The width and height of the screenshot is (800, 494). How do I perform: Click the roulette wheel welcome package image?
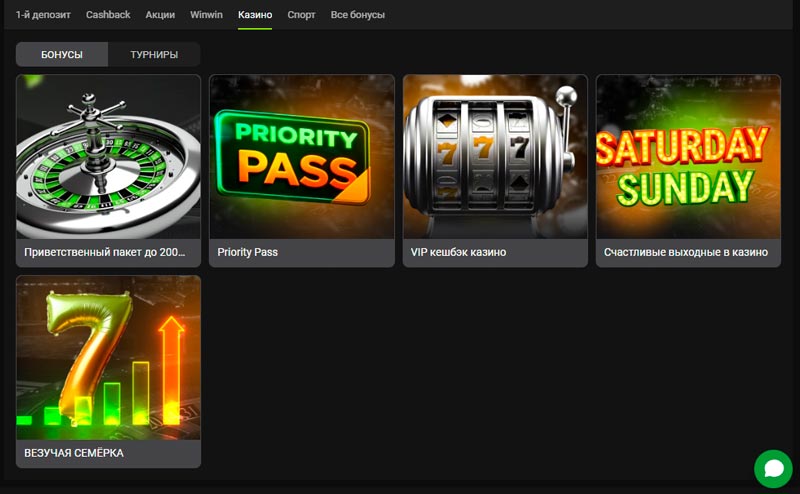coord(108,156)
